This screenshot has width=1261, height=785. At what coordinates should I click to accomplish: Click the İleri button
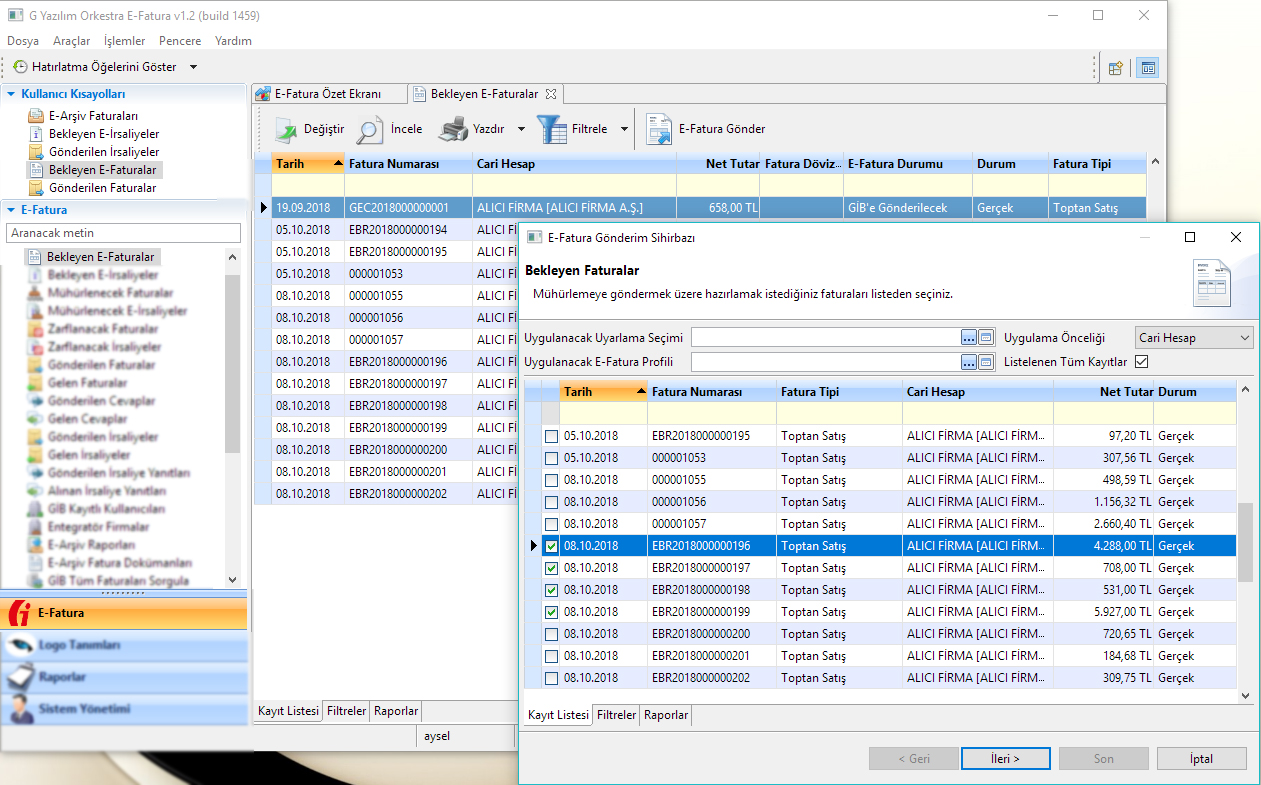[1005, 759]
